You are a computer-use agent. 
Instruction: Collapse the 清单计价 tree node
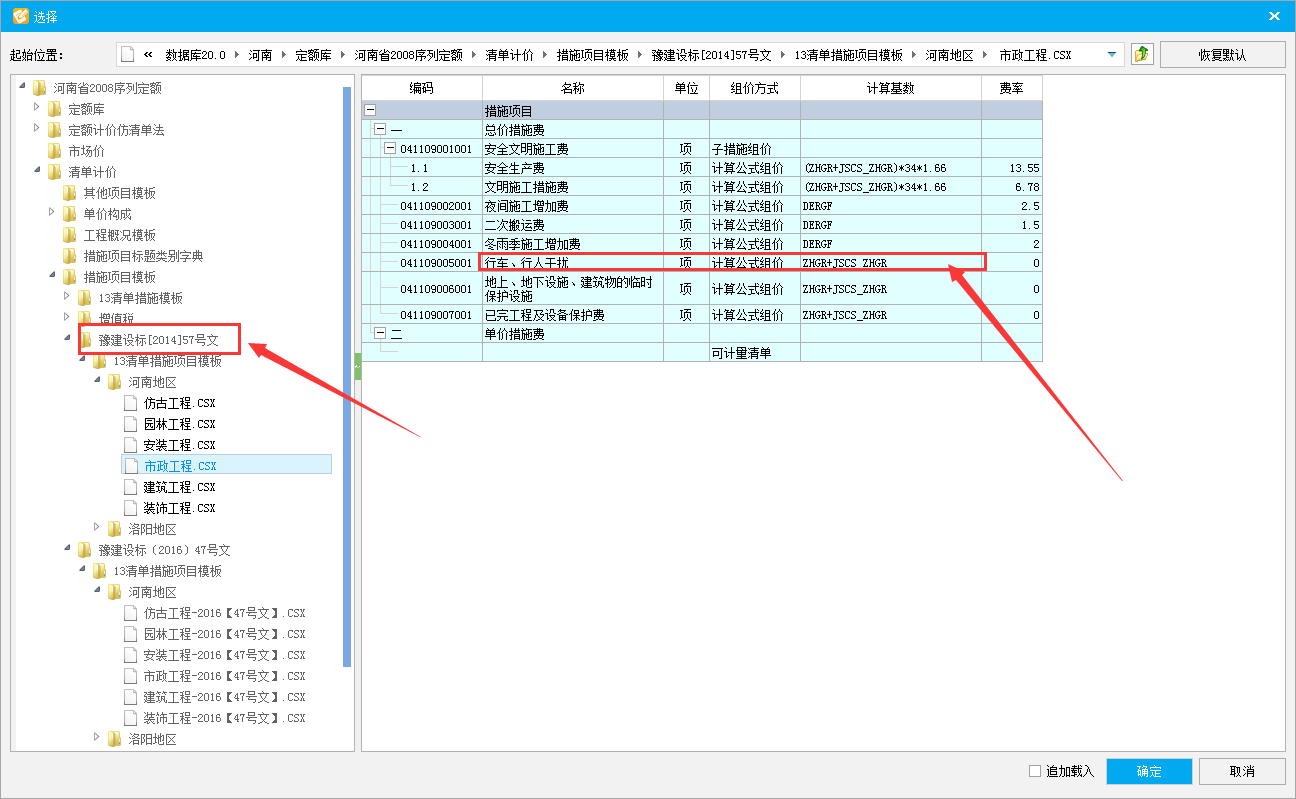38,171
